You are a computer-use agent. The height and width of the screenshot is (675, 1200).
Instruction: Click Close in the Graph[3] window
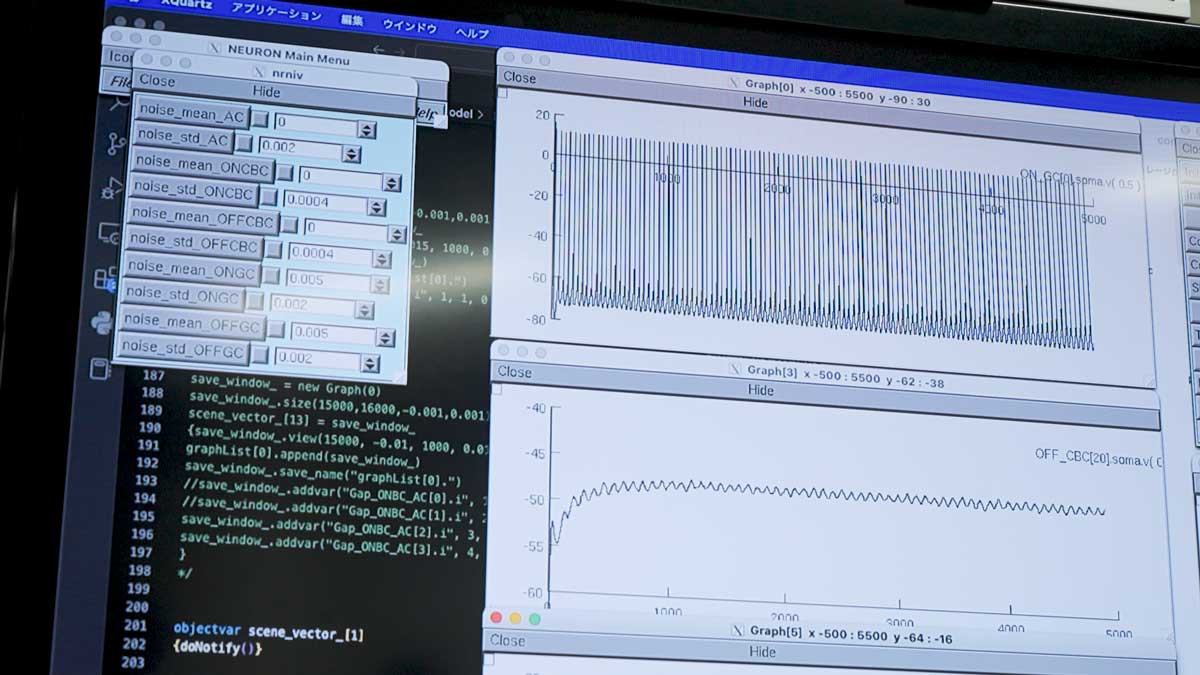pos(515,372)
